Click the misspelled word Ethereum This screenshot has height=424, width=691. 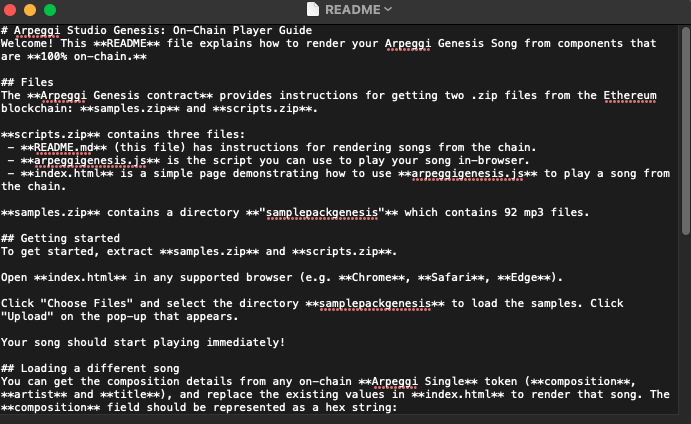click(630, 96)
